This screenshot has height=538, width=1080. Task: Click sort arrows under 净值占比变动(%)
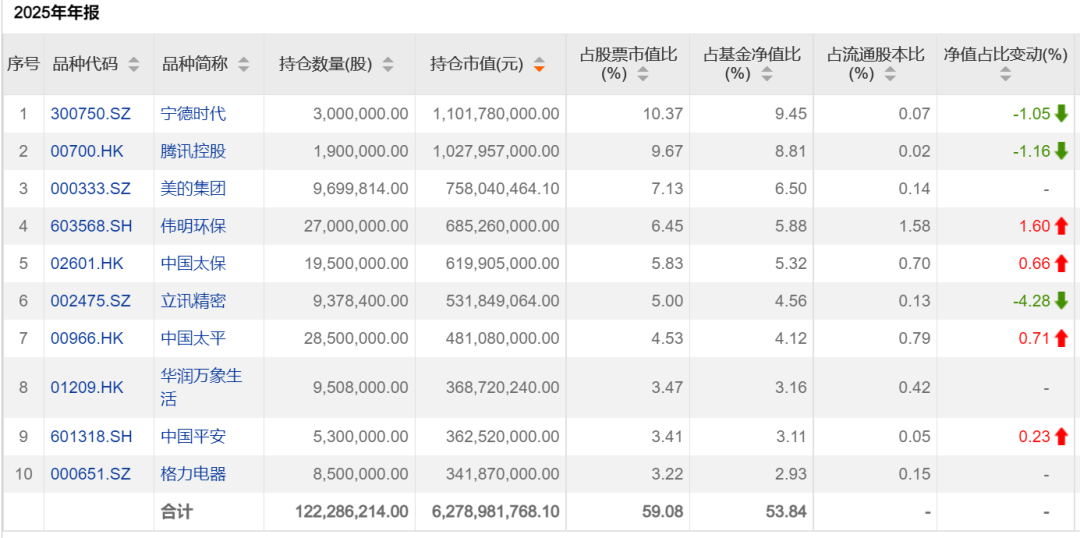(1005, 74)
